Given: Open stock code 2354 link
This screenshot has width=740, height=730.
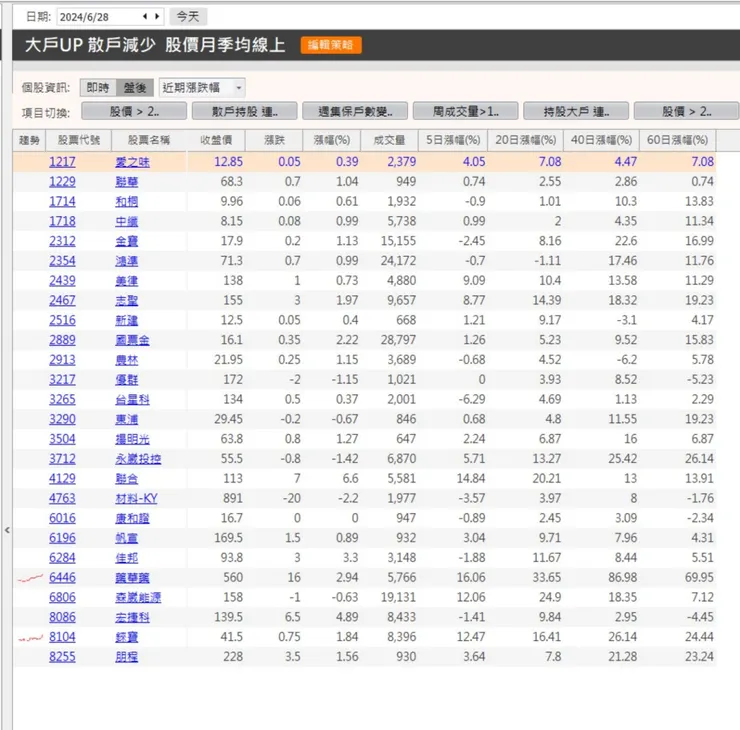Looking at the screenshot, I should 62,261.
